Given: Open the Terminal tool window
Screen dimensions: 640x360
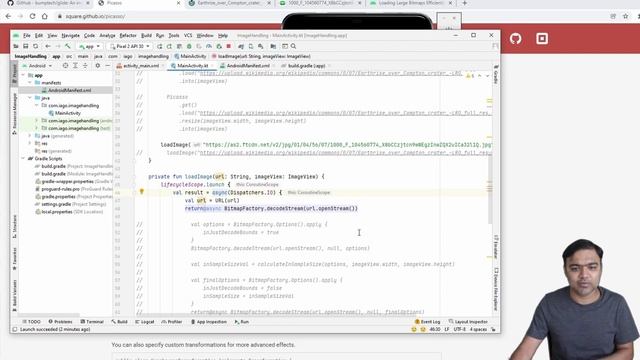Looking at the screenshot, I should click(92, 322).
